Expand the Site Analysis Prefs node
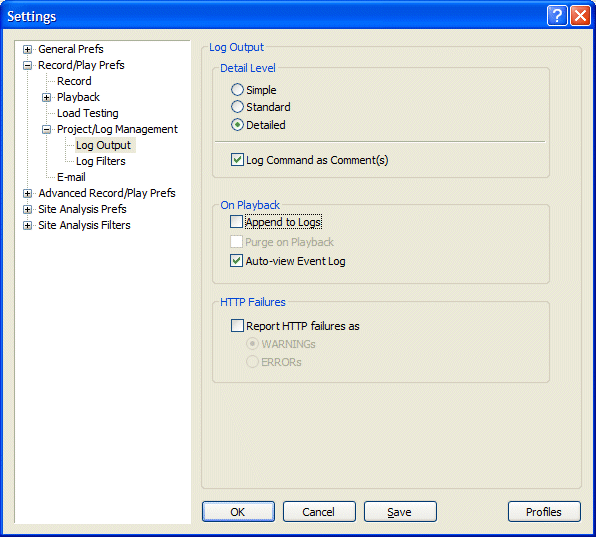Screen dimensions: 596x537 pyautogui.click(x=27, y=209)
